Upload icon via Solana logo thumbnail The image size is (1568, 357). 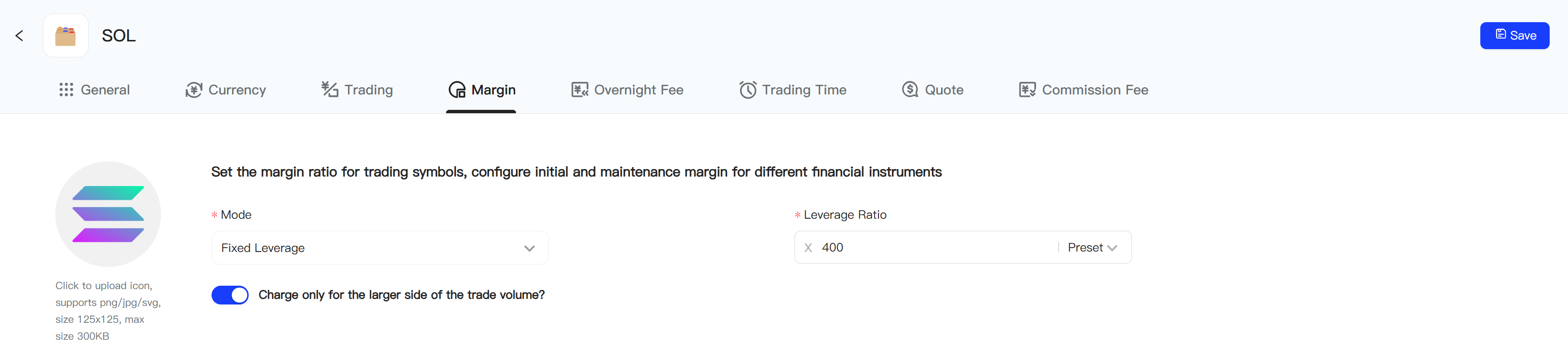click(x=108, y=214)
